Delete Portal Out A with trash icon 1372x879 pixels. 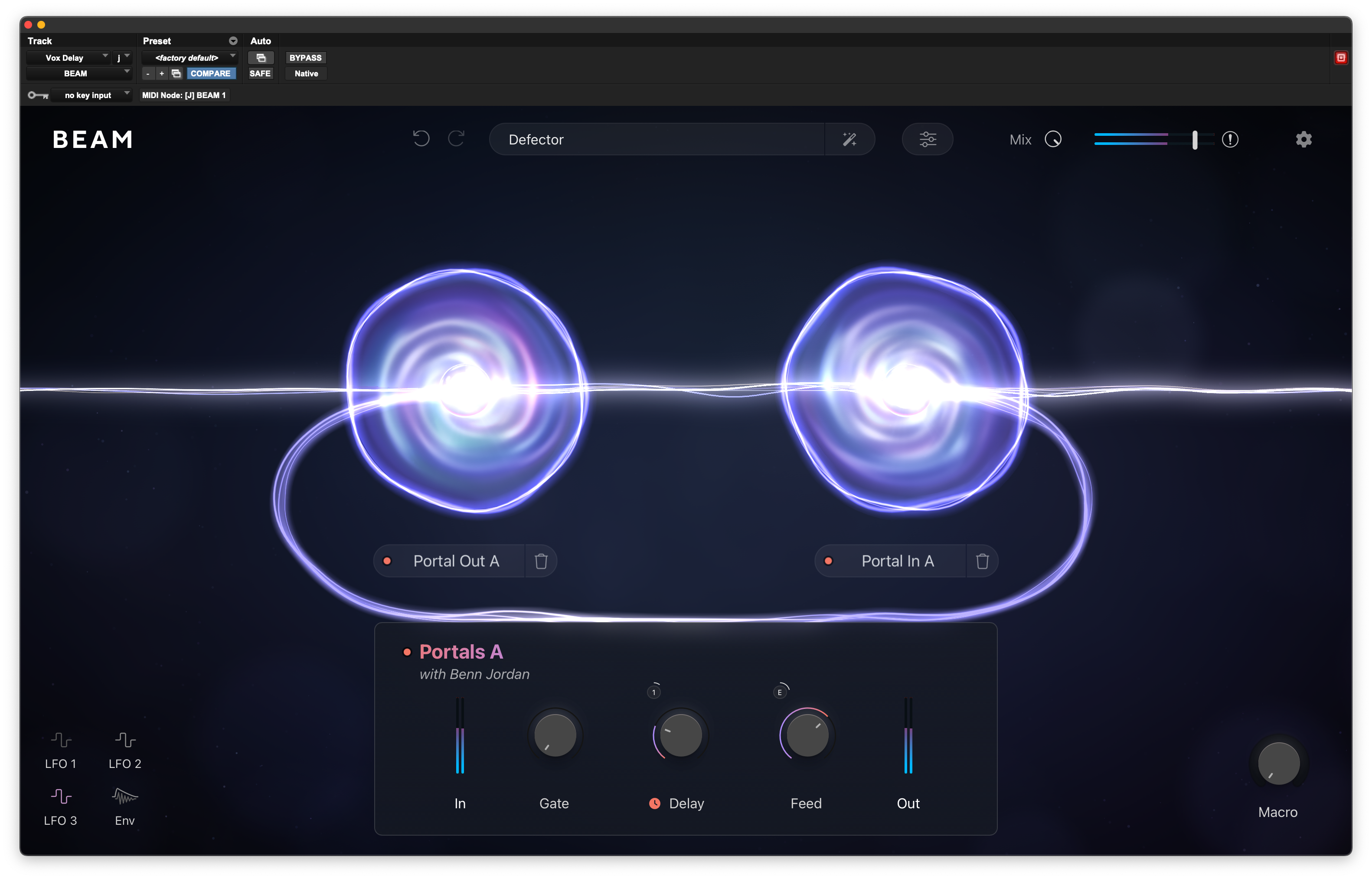click(x=541, y=561)
